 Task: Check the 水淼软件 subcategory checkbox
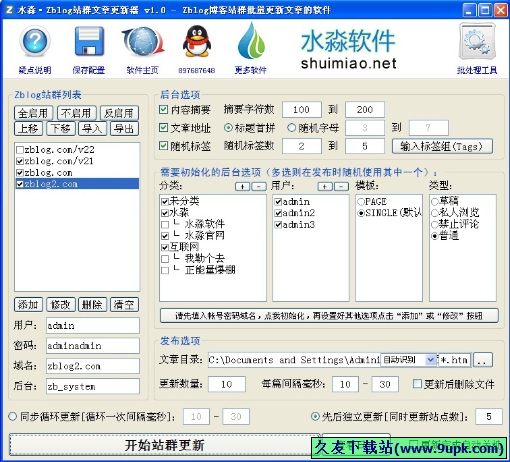165,225
